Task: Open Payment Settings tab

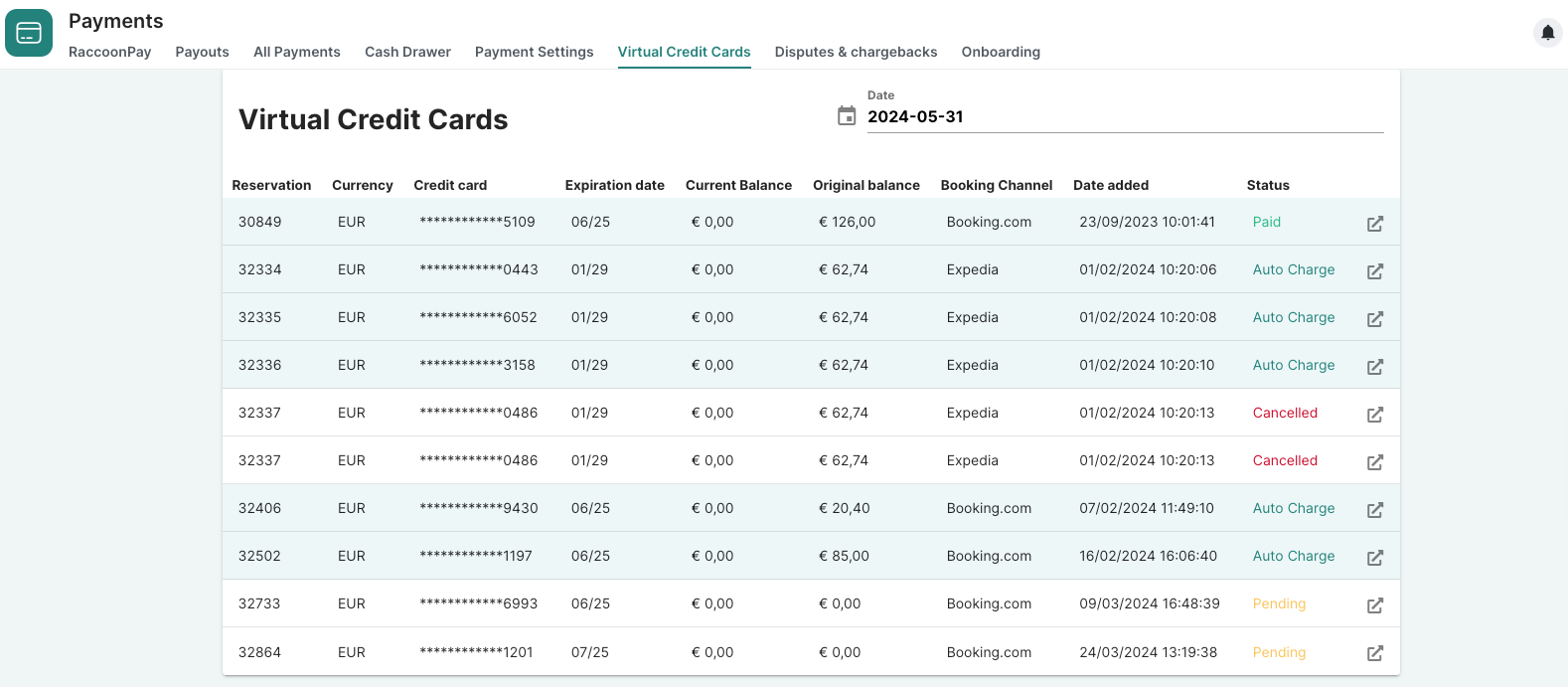Action: [534, 52]
